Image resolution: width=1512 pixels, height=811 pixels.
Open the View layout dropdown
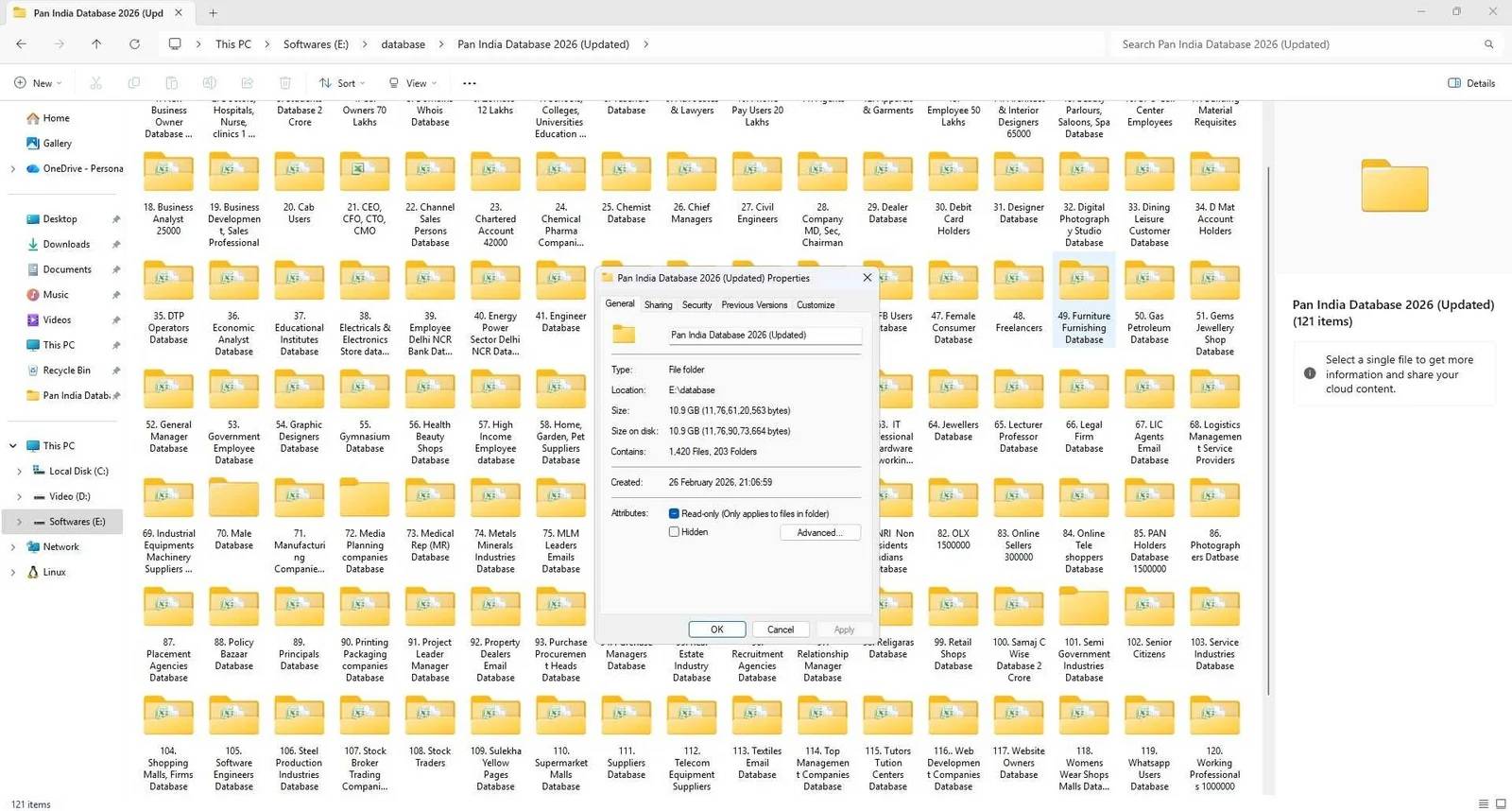(413, 83)
